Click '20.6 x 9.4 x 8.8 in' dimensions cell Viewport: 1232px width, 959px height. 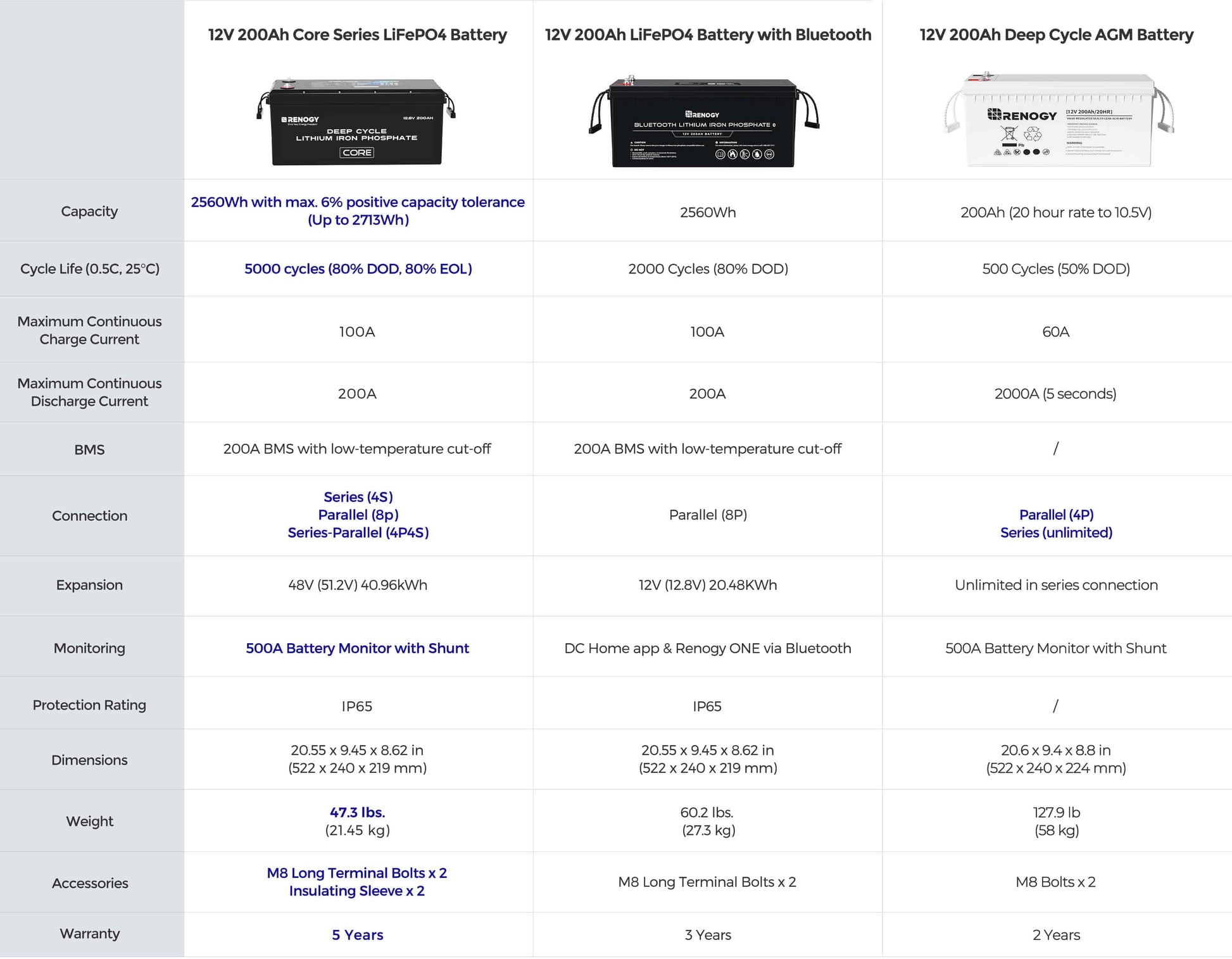pos(1056,751)
